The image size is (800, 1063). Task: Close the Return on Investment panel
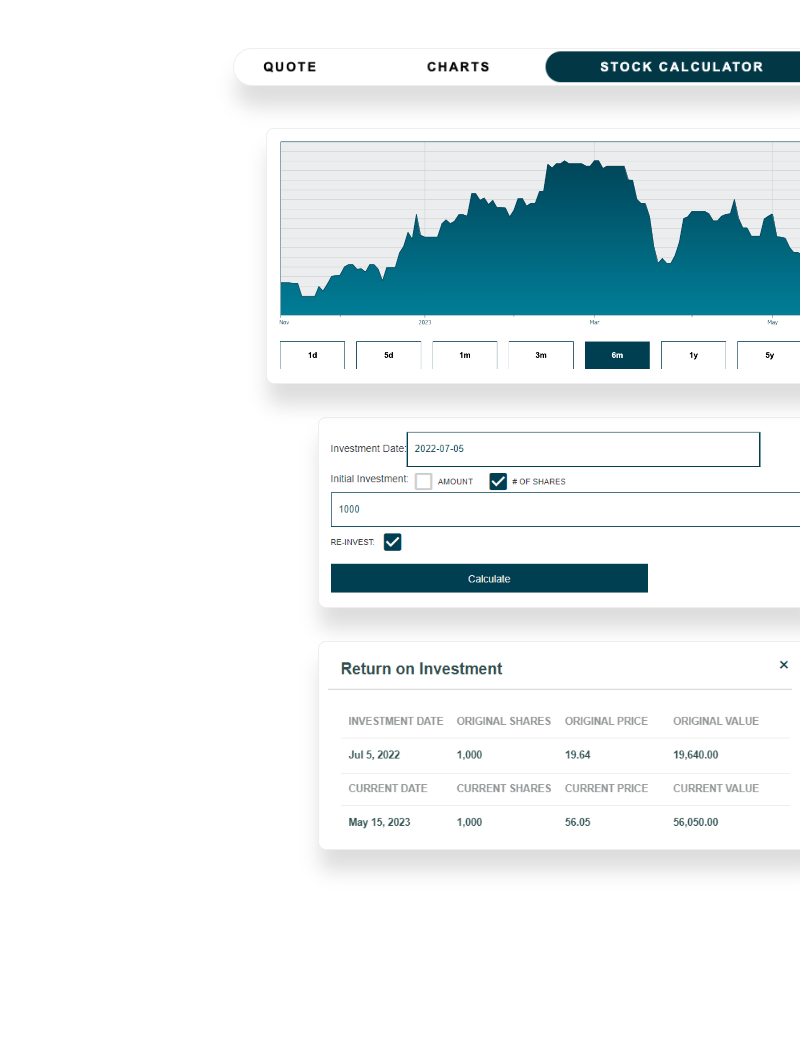(783, 665)
